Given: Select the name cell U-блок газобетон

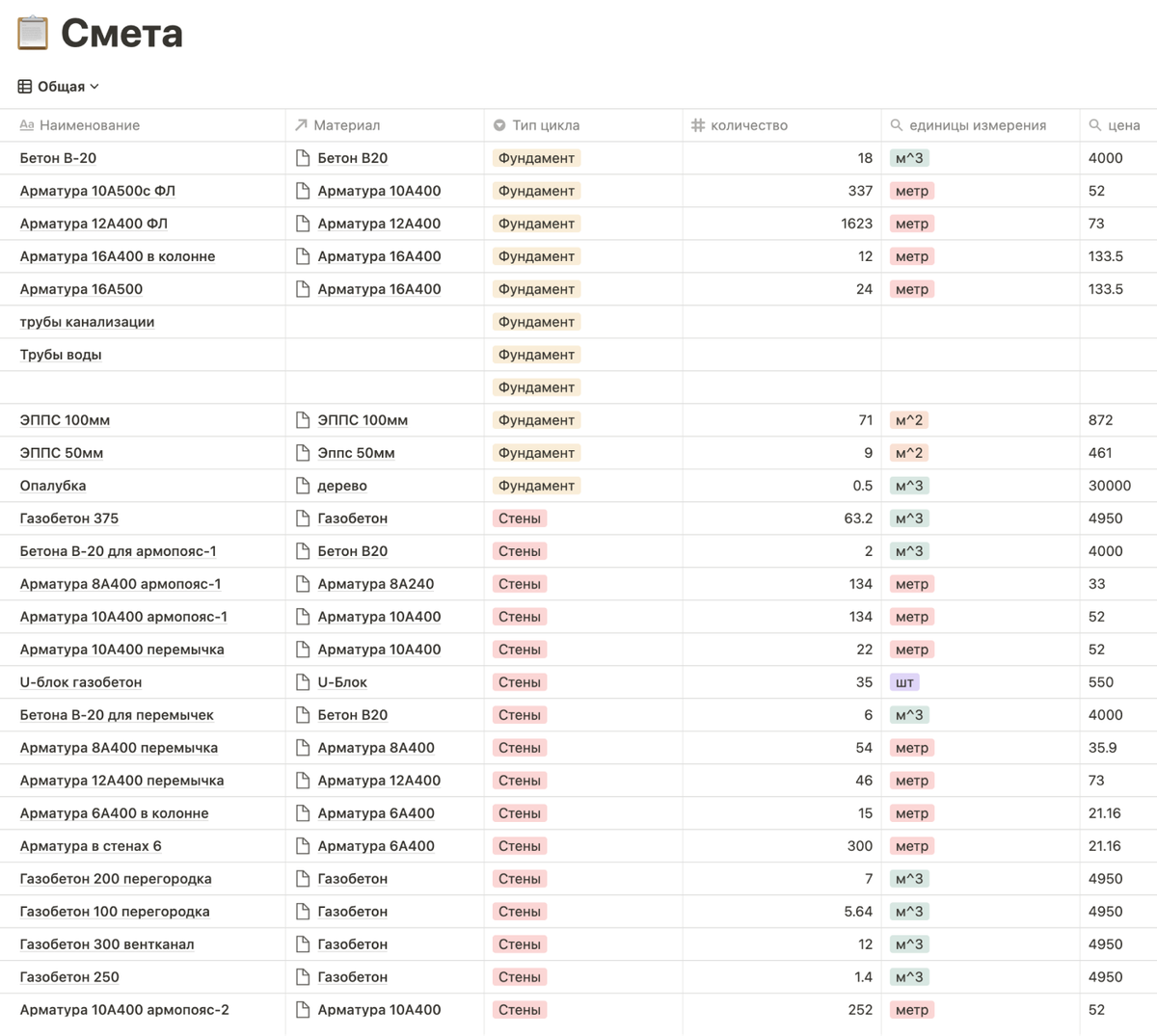Looking at the screenshot, I should pos(143,682).
